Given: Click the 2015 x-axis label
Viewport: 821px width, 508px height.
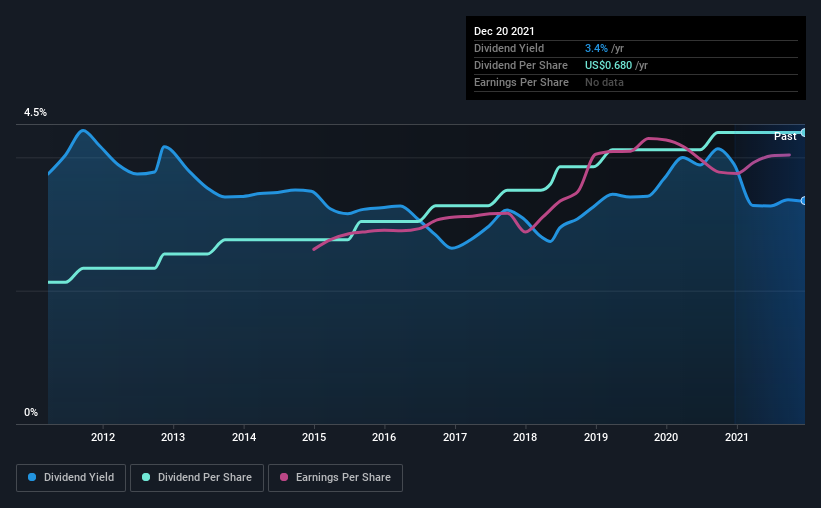Looking at the screenshot, I should tap(314, 437).
